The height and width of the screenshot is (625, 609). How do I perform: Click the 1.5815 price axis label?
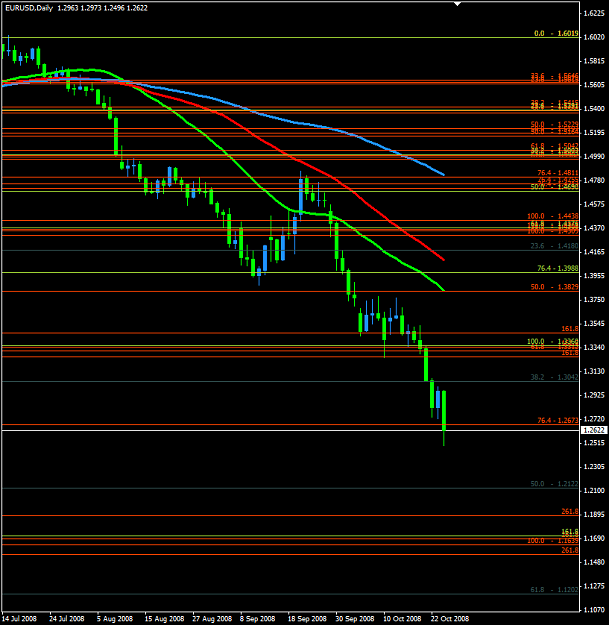coord(594,61)
